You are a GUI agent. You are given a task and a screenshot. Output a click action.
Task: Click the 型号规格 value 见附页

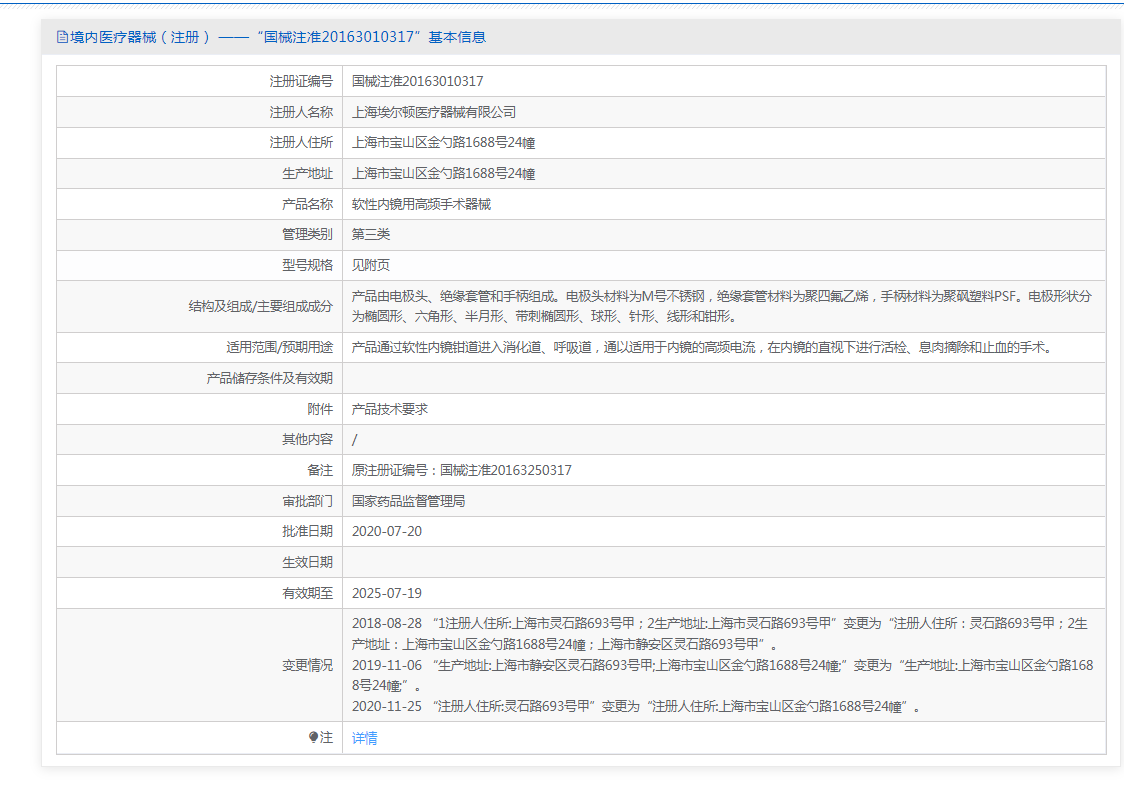(x=371, y=265)
